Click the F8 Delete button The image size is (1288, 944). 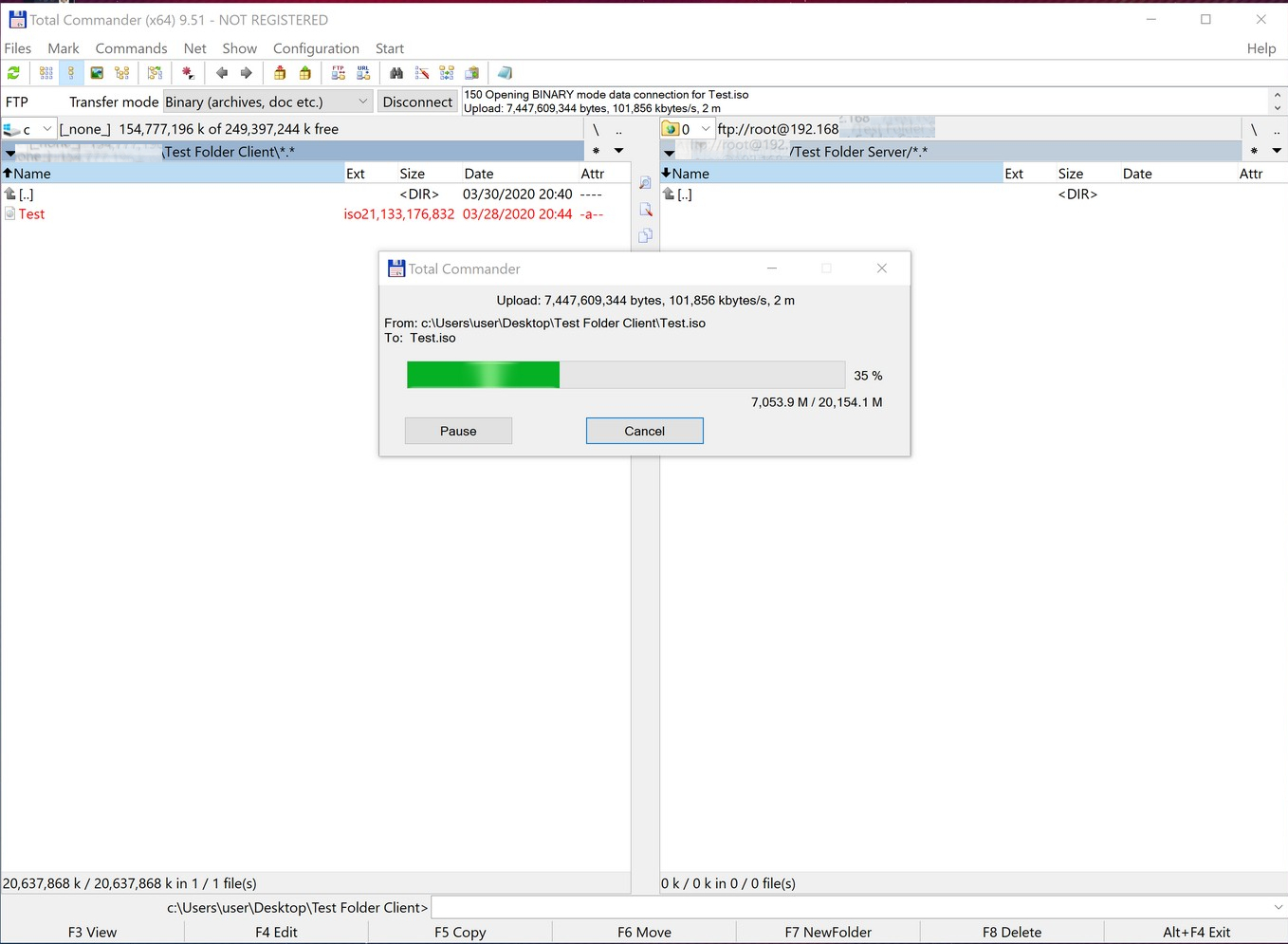coord(1012,932)
